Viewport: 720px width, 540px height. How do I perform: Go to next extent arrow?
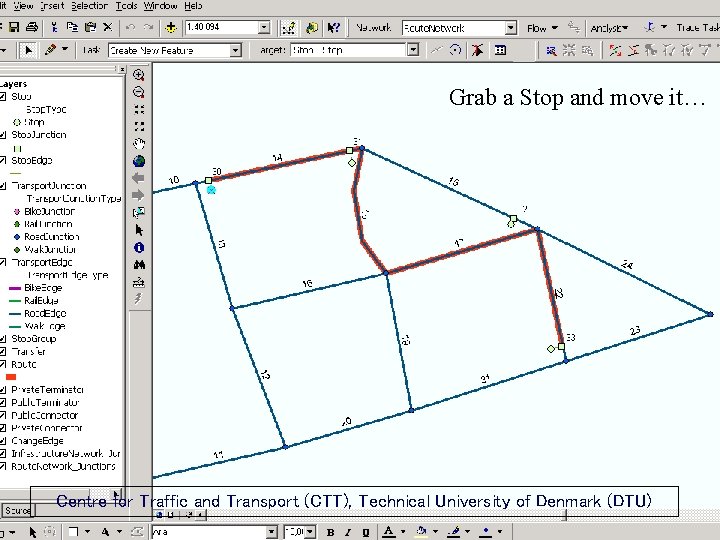pyautogui.click(x=138, y=196)
